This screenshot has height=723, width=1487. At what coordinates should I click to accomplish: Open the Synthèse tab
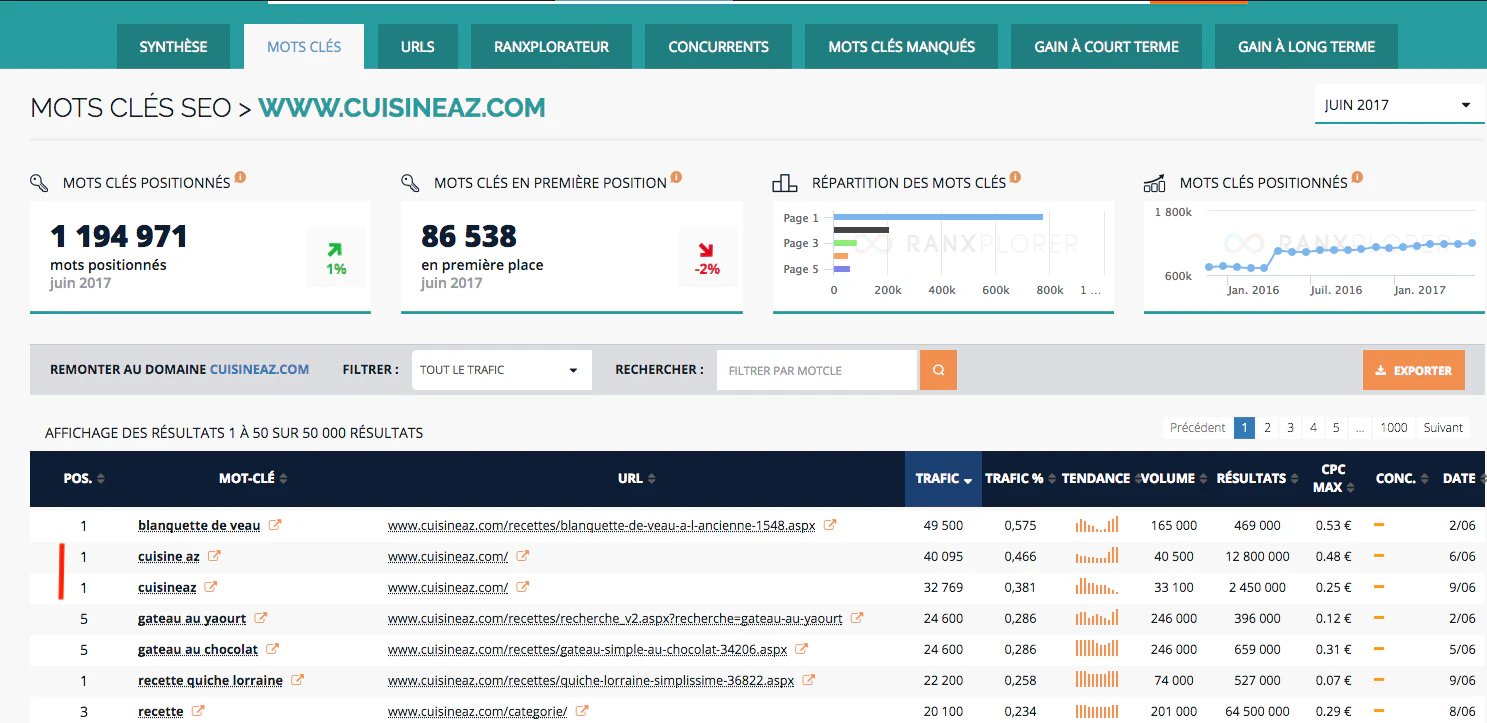(174, 47)
